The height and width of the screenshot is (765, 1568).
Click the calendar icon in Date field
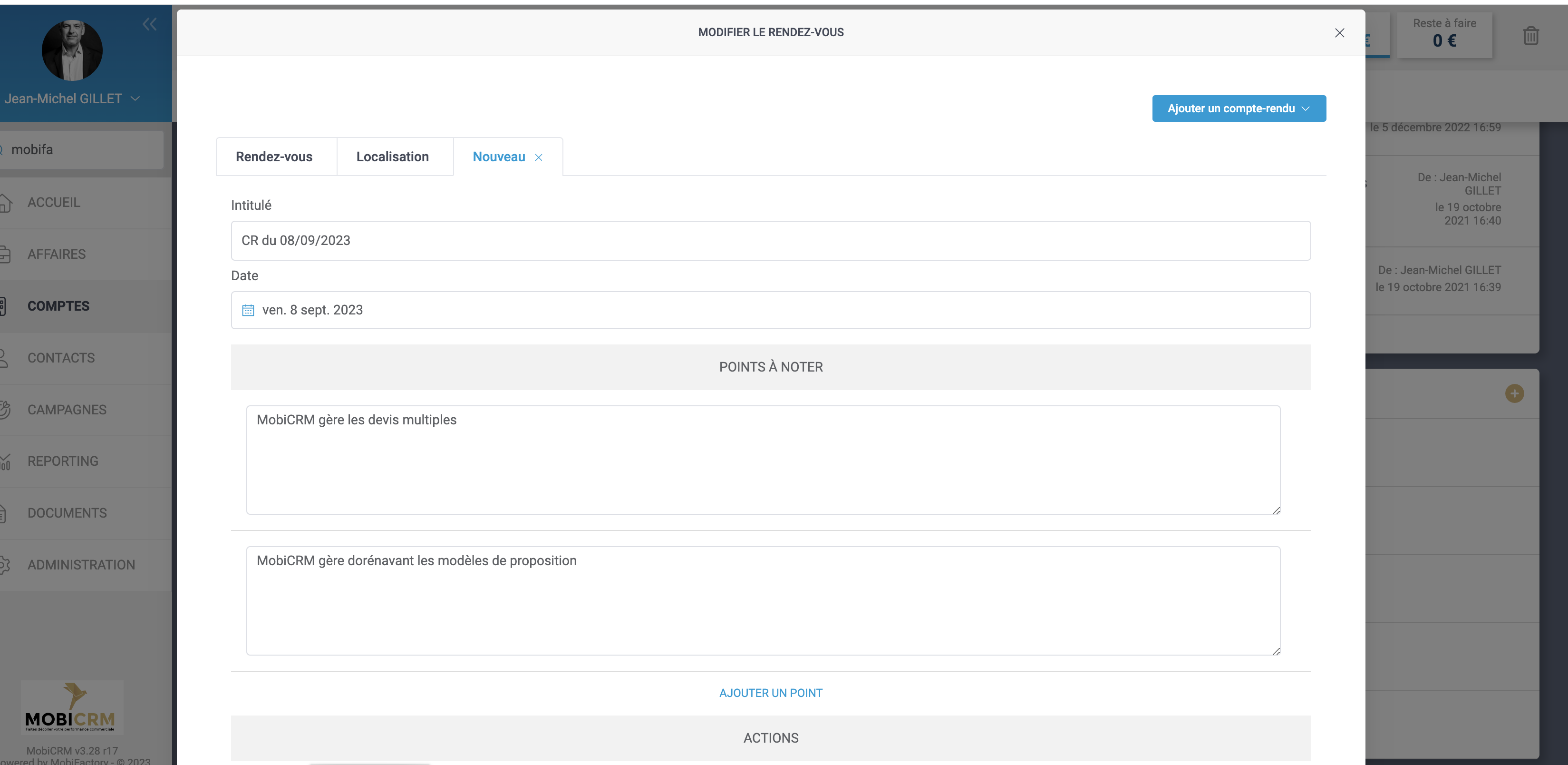pyautogui.click(x=248, y=311)
